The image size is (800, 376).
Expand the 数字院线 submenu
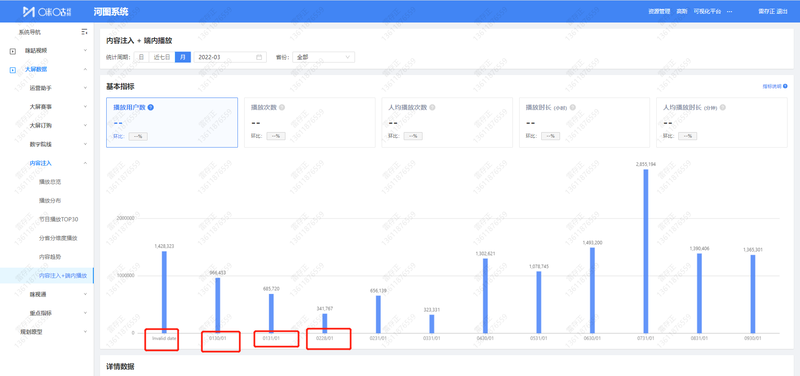pos(85,144)
